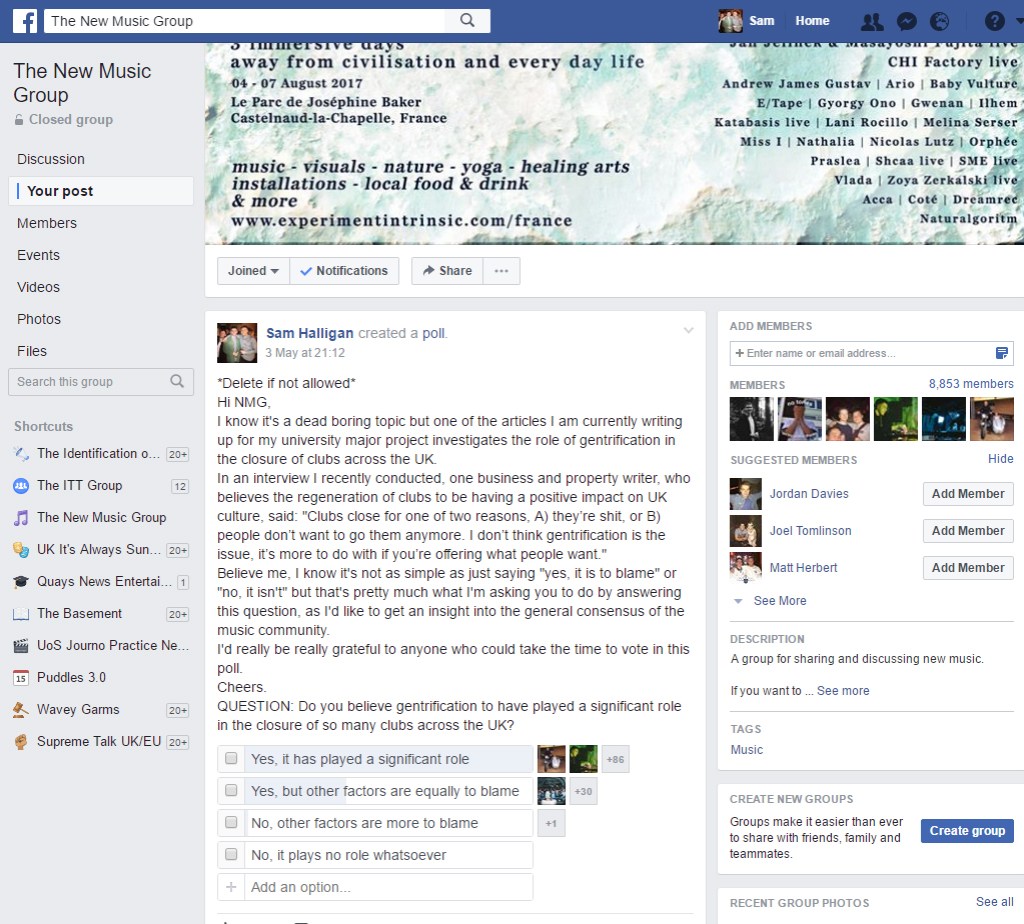Image resolution: width=1024 pixels, height=924 pixels.
Task: Click the search magnifier button in top bar
Action: [x=467, y=21]
